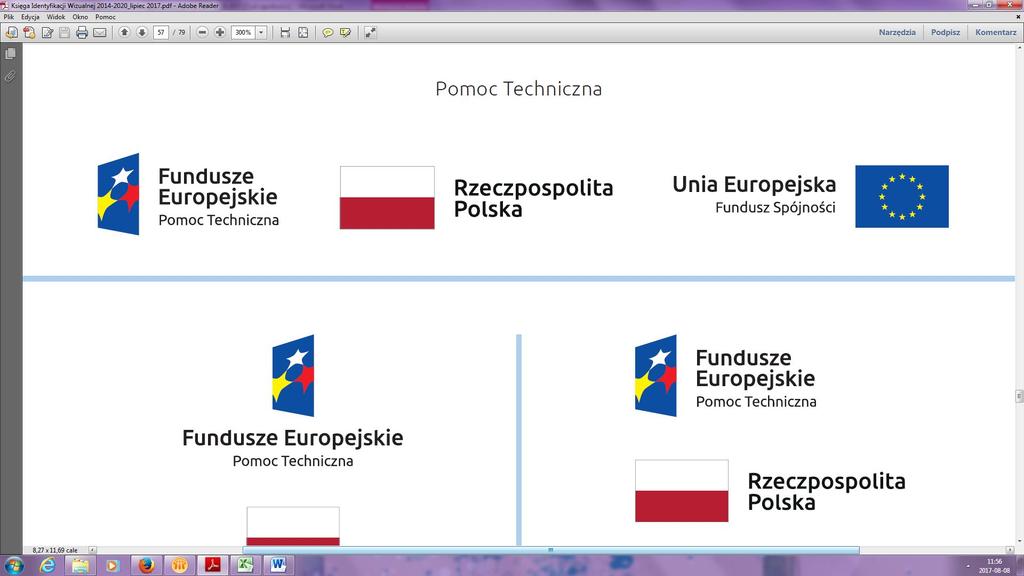Viewport: 1024px width, 576px height.
Task: Open Windows Media Player from taskbar
Action: click(x=113, y=566)
